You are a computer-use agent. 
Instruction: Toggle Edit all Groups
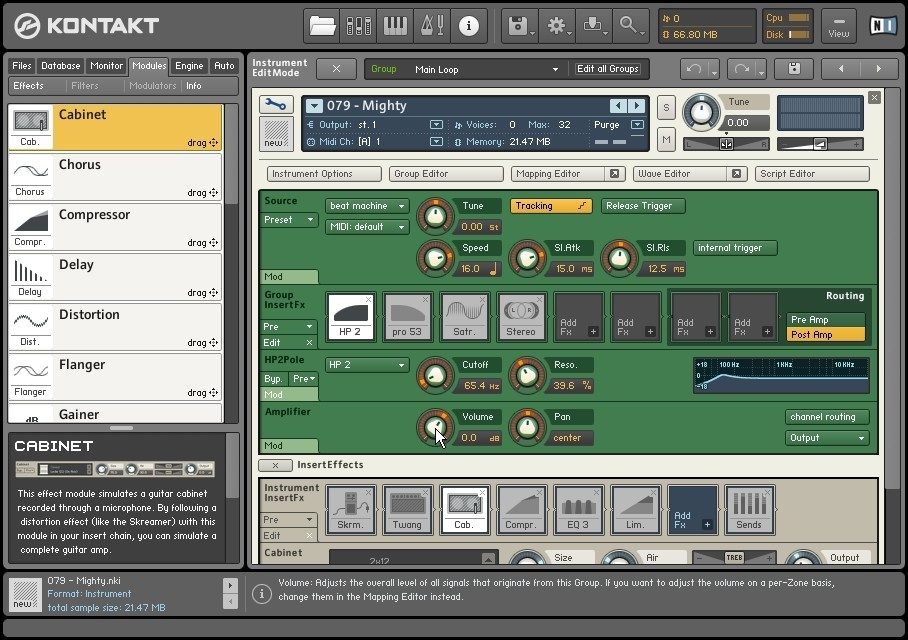click(x=608, y=69)
